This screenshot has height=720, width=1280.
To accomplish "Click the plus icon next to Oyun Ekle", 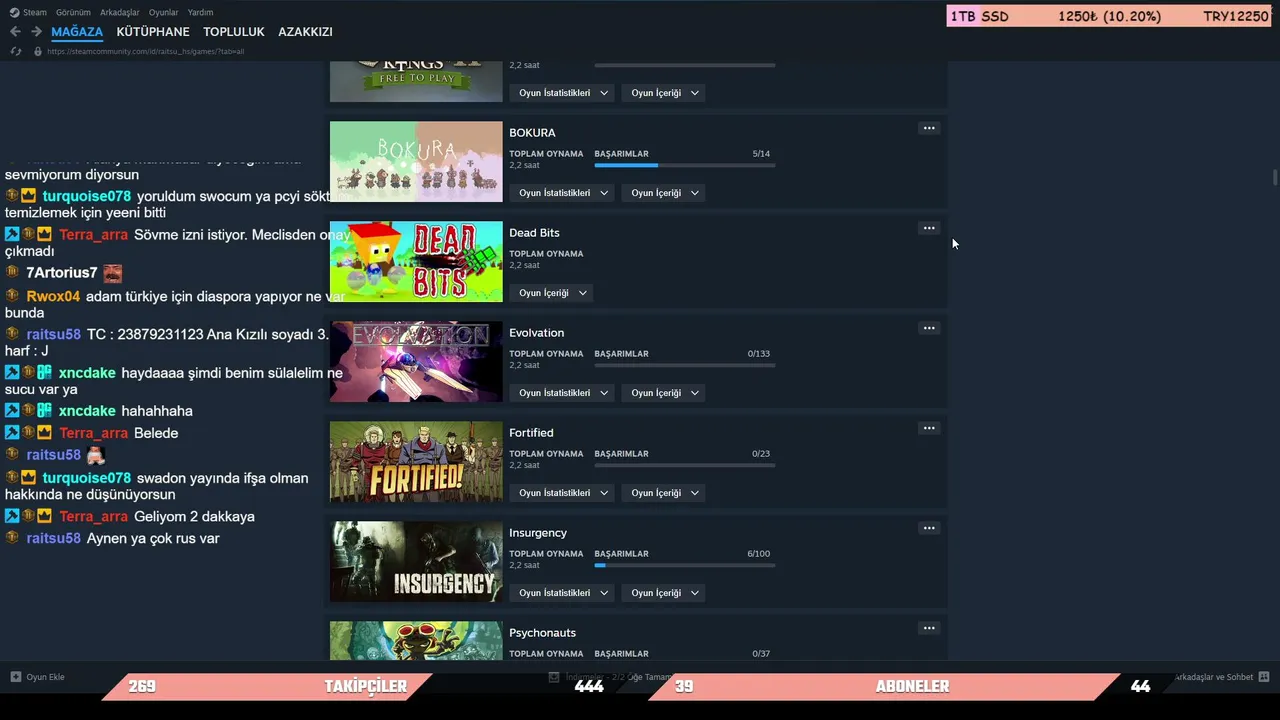I will (x=15, y=677).
